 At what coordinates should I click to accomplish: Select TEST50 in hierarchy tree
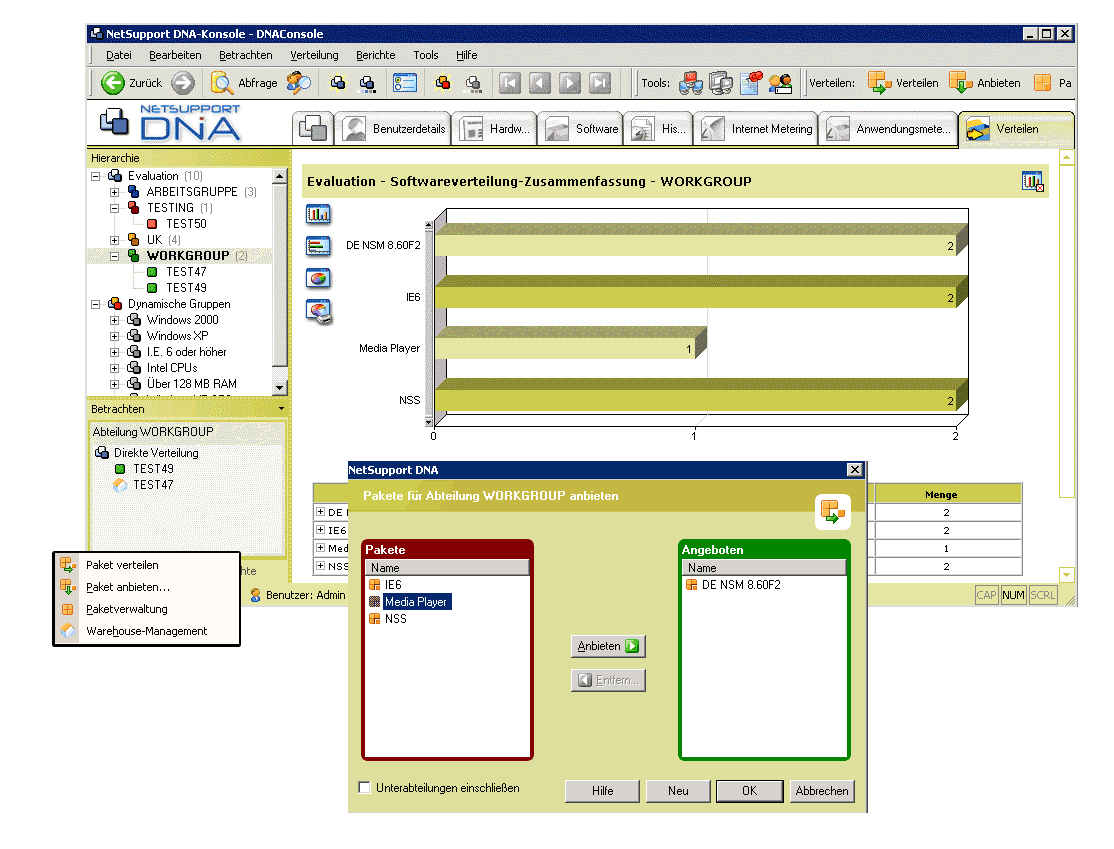pos(177,224)
